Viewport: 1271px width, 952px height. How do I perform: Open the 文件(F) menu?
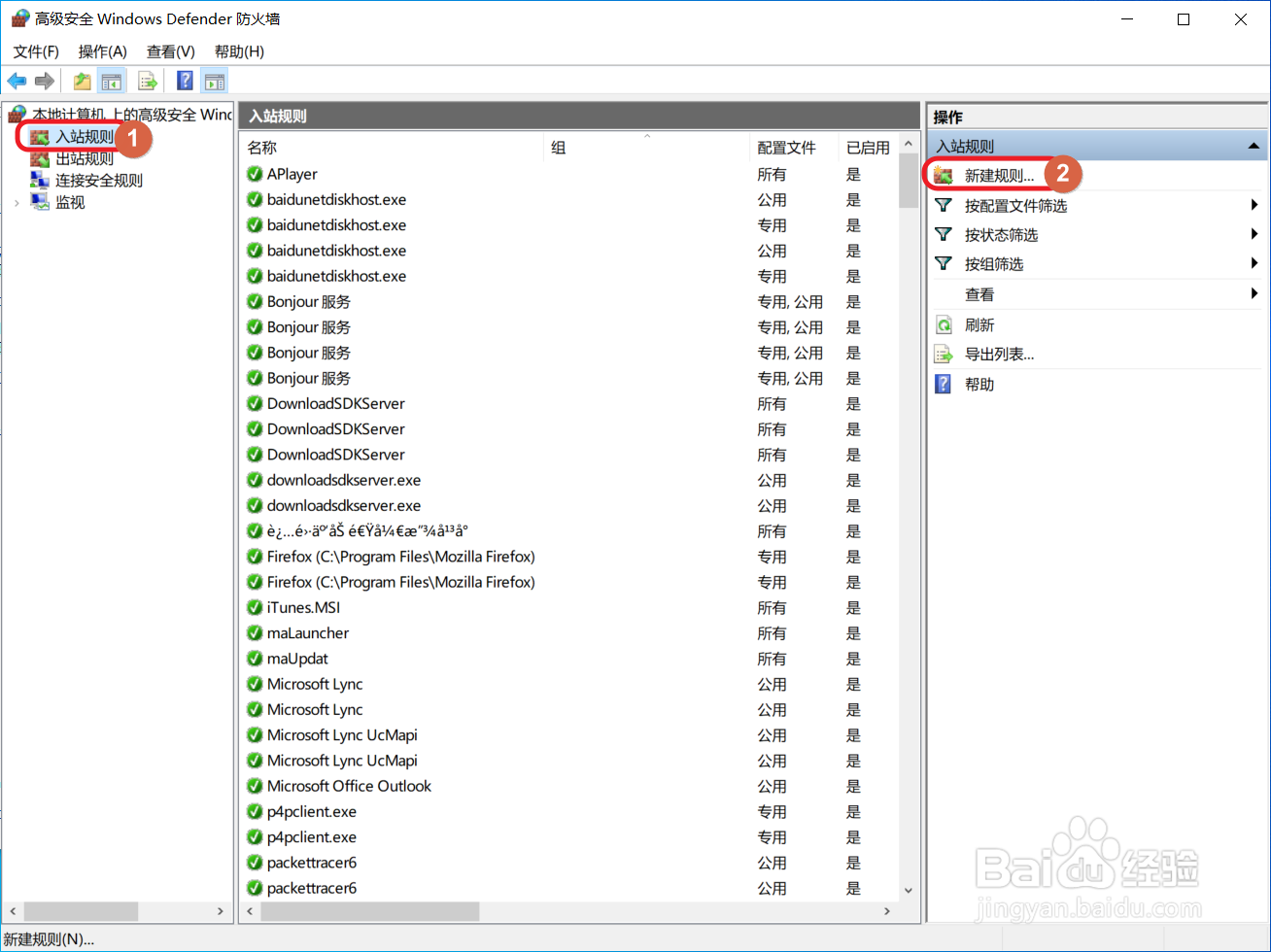(x=36, y=51)
